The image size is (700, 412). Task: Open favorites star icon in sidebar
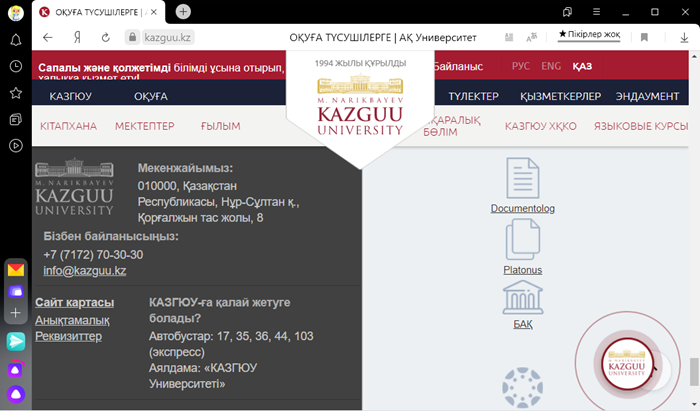click(x=16, y=93)
